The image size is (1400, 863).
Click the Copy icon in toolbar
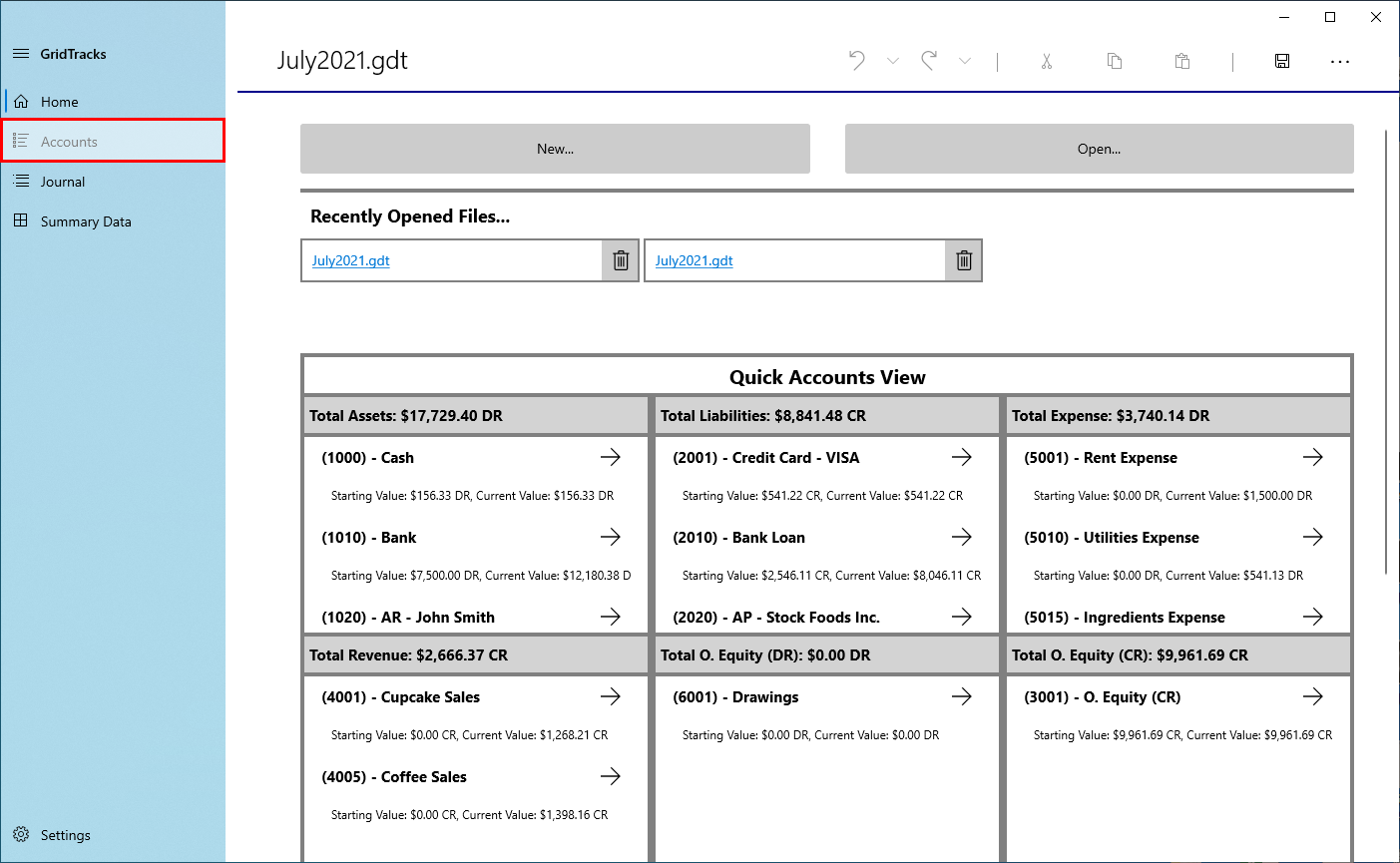1115,61
